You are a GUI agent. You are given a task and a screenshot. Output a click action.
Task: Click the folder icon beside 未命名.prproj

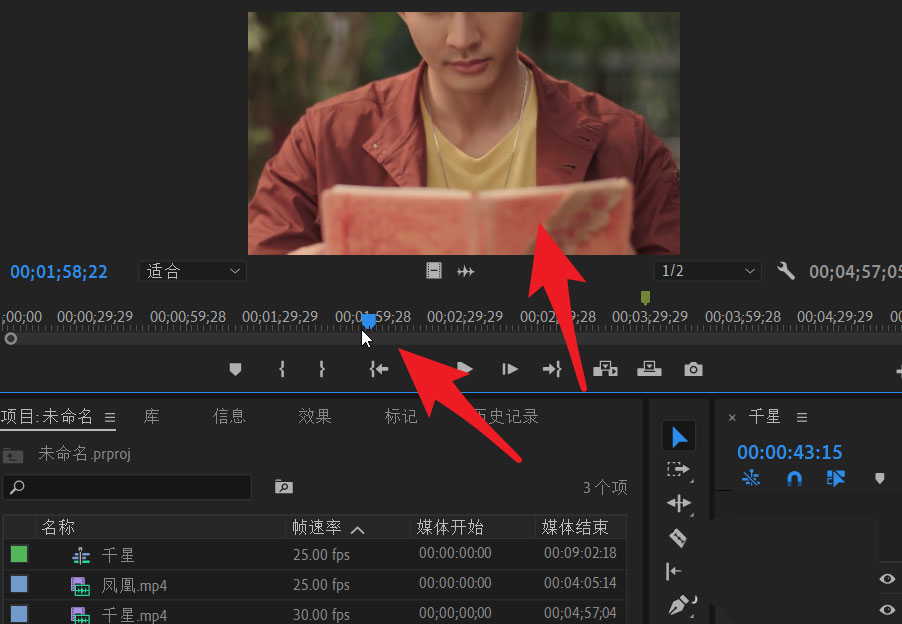(x=13, y=455)
